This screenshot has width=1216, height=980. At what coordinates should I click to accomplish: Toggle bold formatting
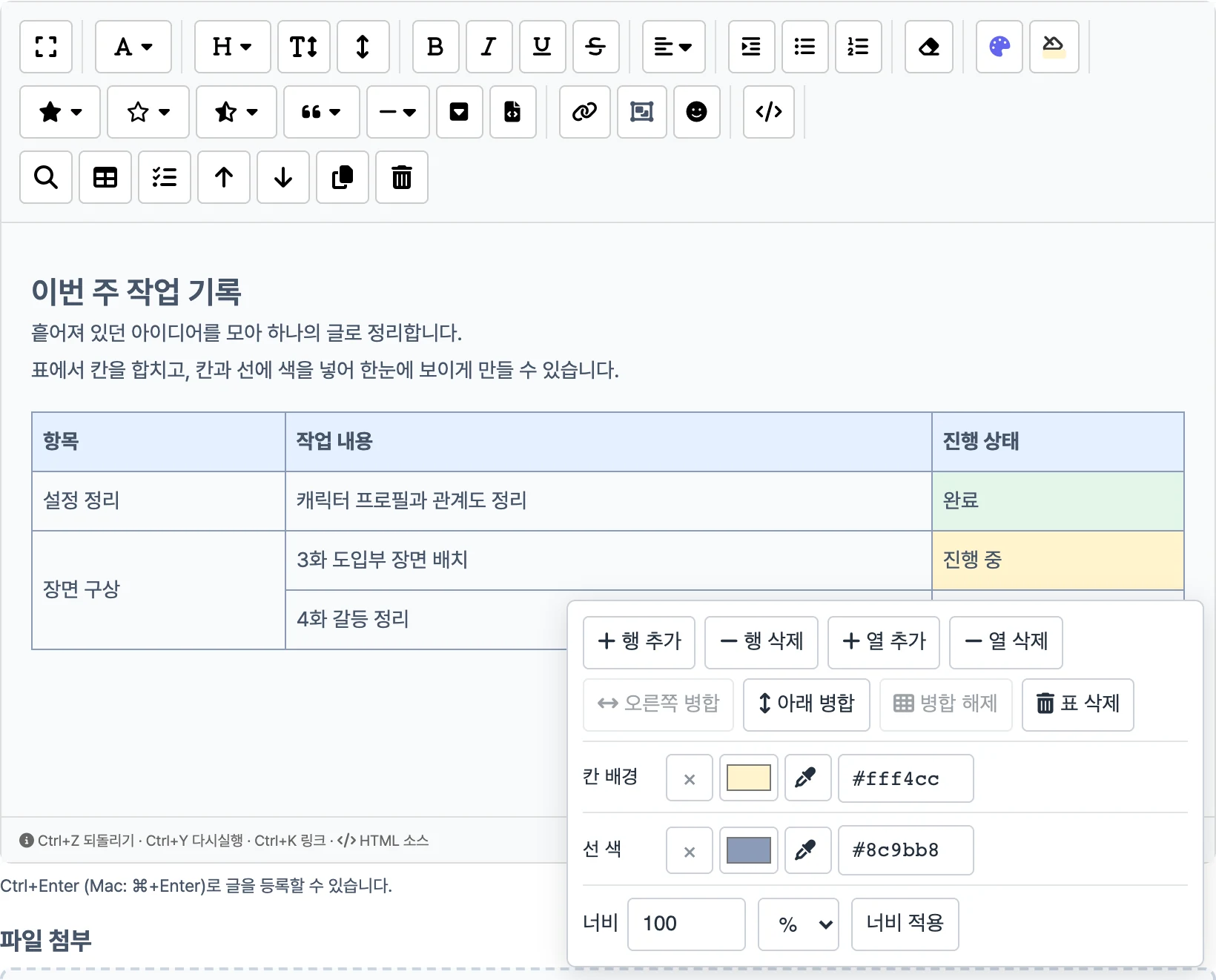pyautogui.click(x=436, y=47)
